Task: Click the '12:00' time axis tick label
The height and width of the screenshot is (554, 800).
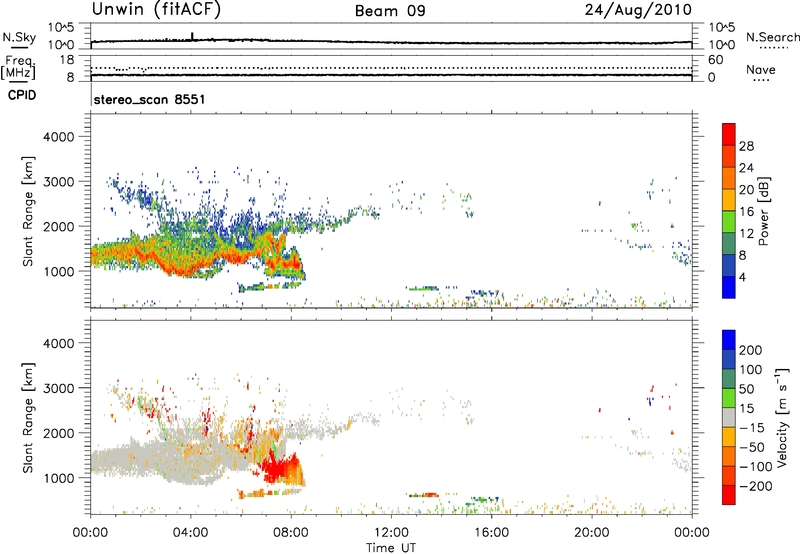Action: (391, 533)
